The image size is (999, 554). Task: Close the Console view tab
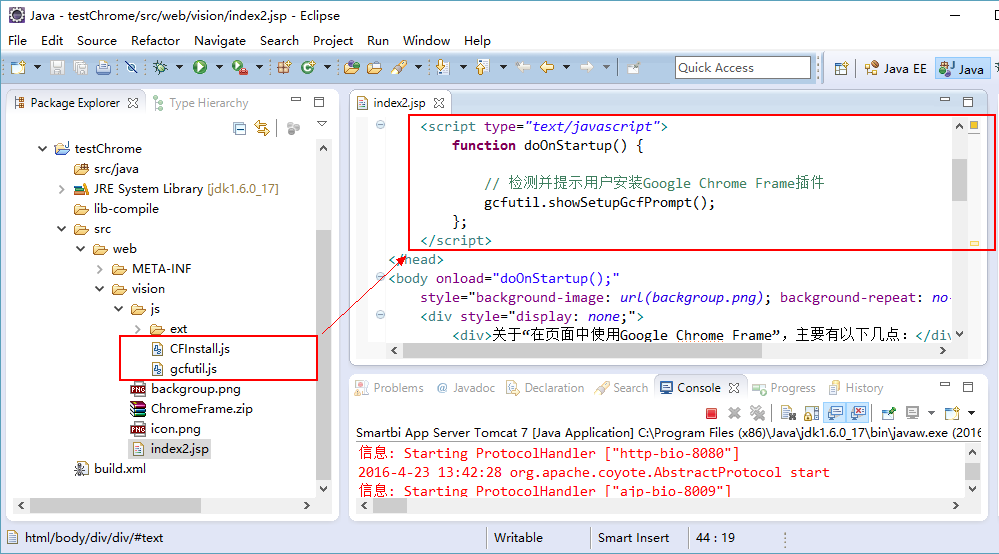[x=734, y=388]
